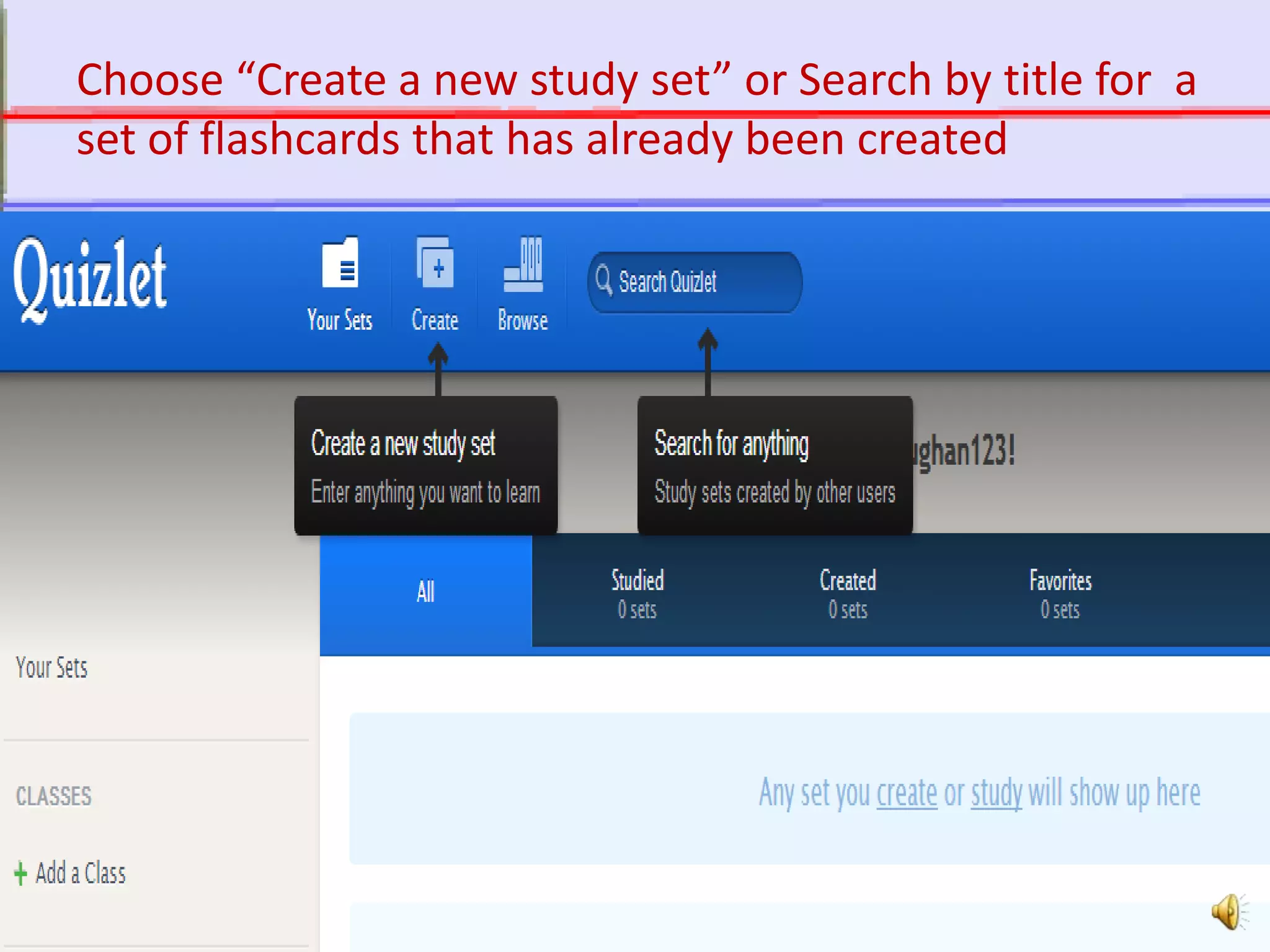The image size is (1270, 952).
Task: Switch to the All tab
Action: pos(426,592)
